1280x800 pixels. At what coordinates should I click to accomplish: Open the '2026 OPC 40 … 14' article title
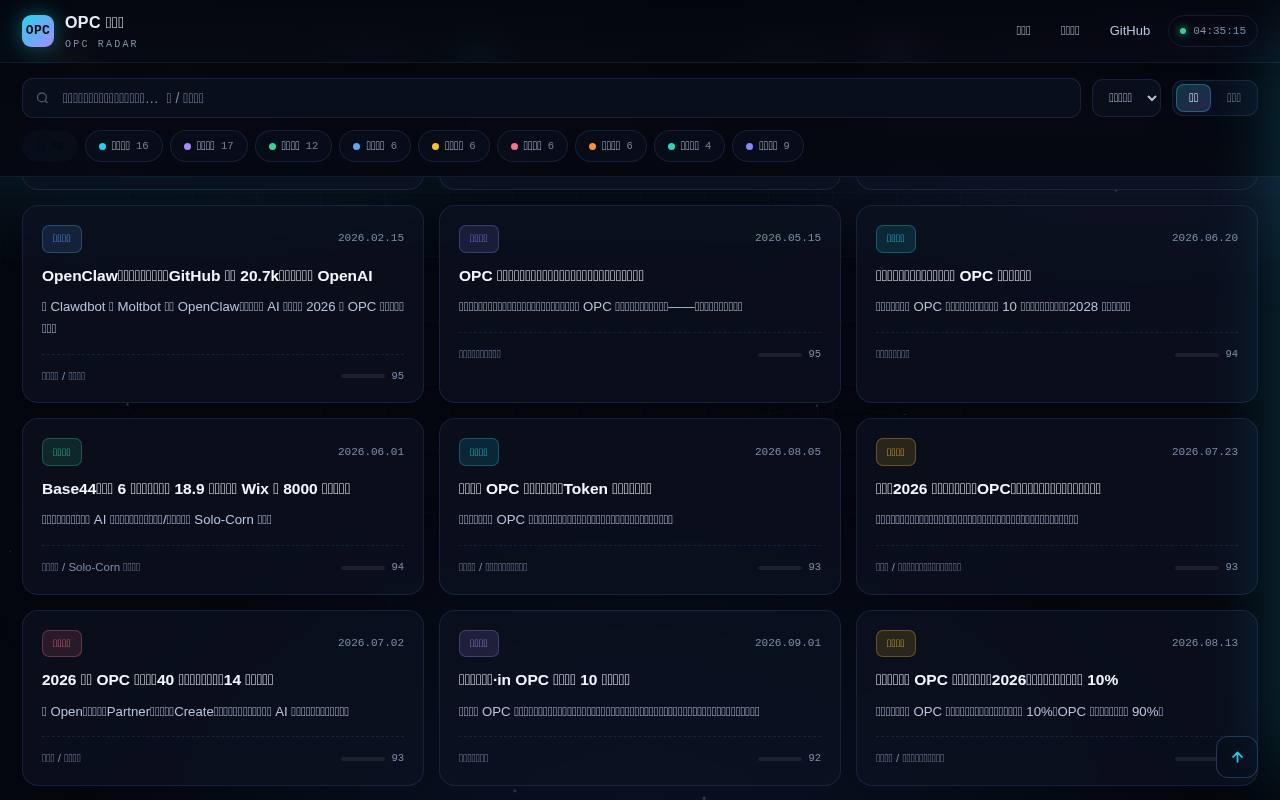click(x=158, y=680)
